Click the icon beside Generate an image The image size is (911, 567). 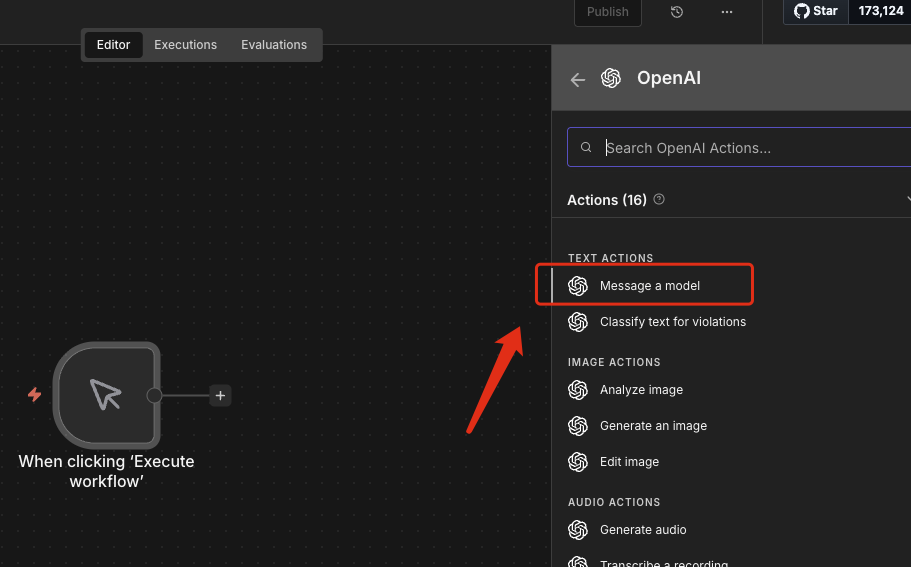tap(578, 426)
